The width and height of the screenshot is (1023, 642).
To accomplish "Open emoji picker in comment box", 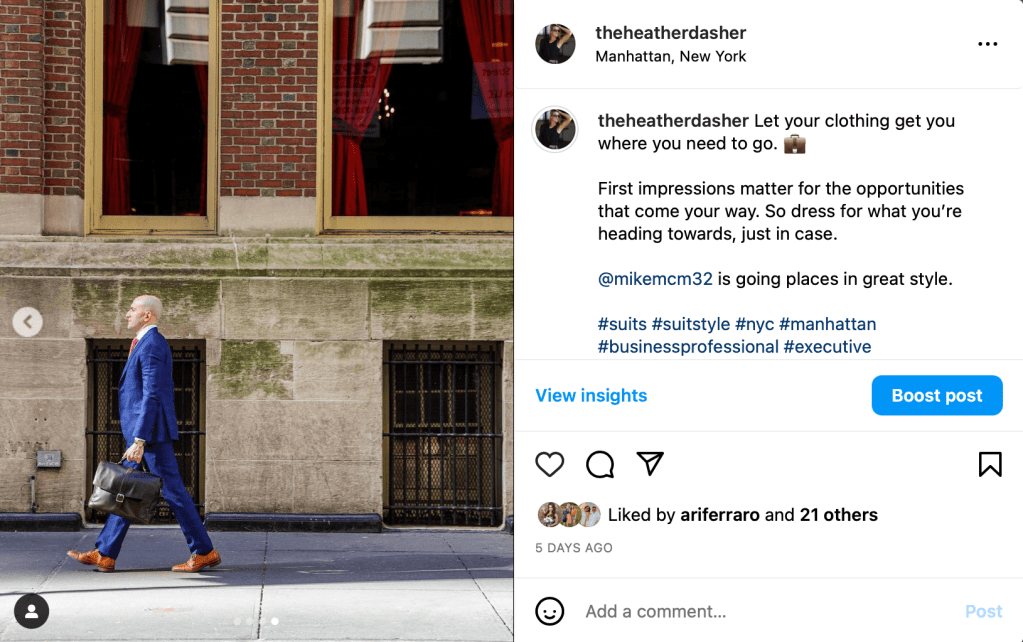I will (549, 611).
